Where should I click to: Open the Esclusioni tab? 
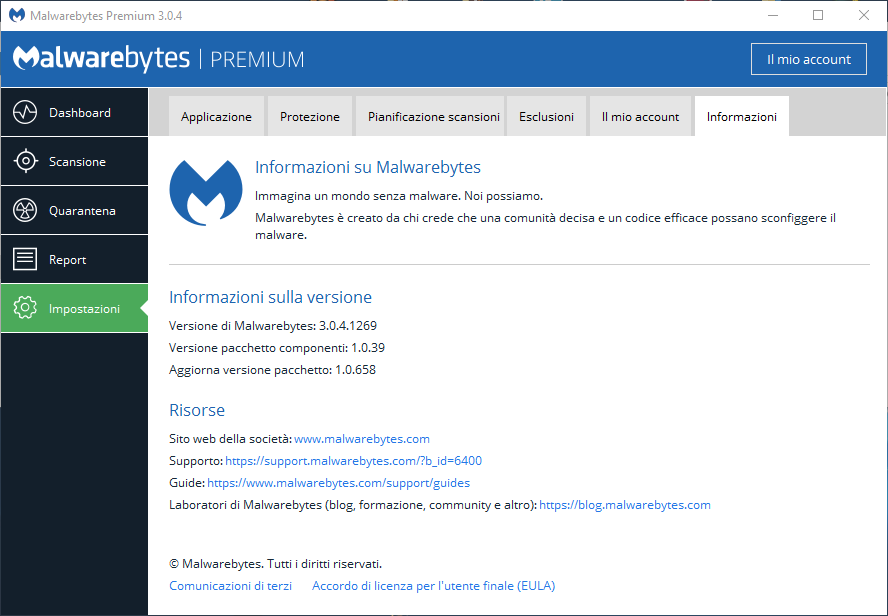(x=547, y=117)
